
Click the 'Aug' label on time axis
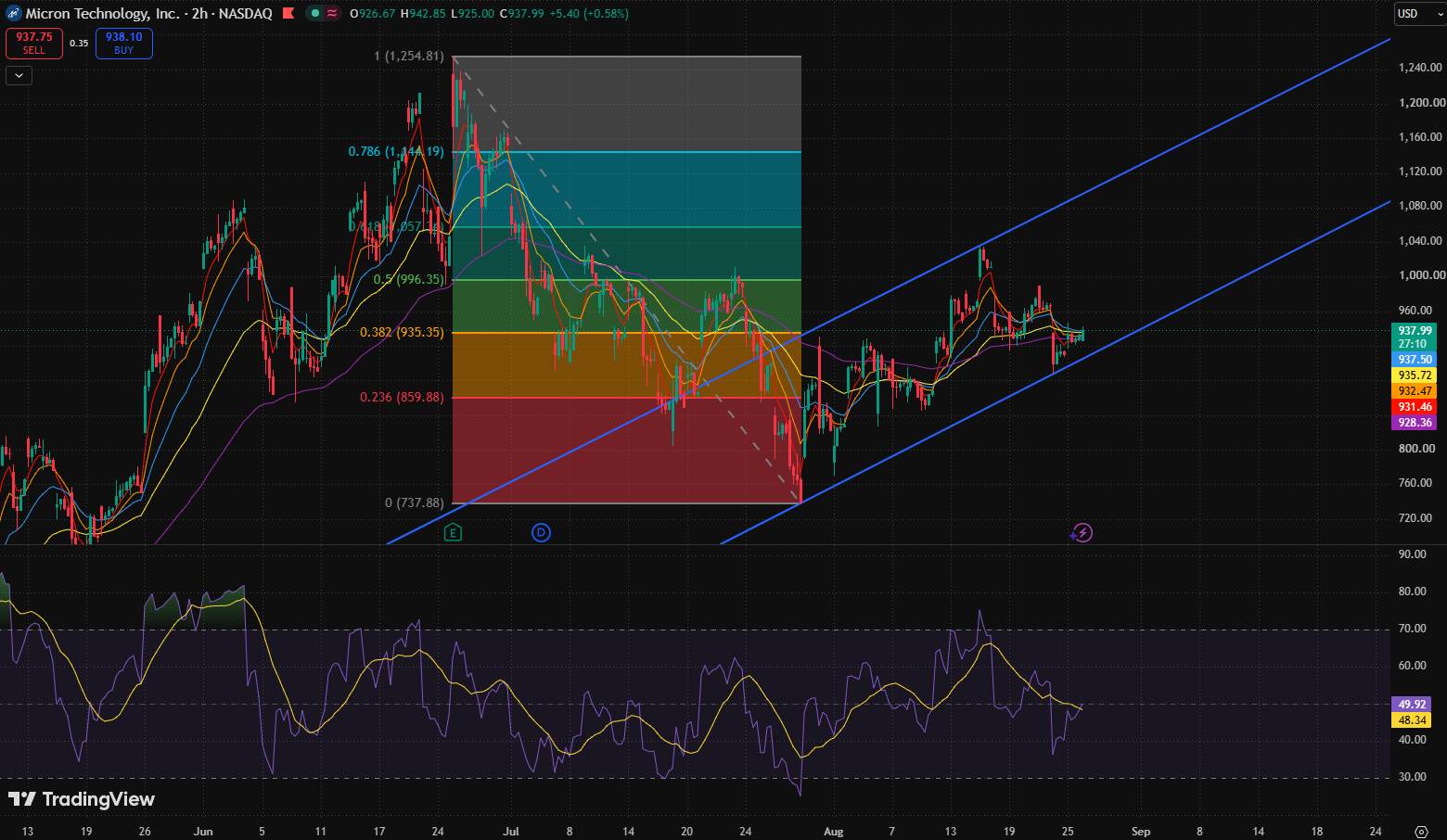[833, 832]
